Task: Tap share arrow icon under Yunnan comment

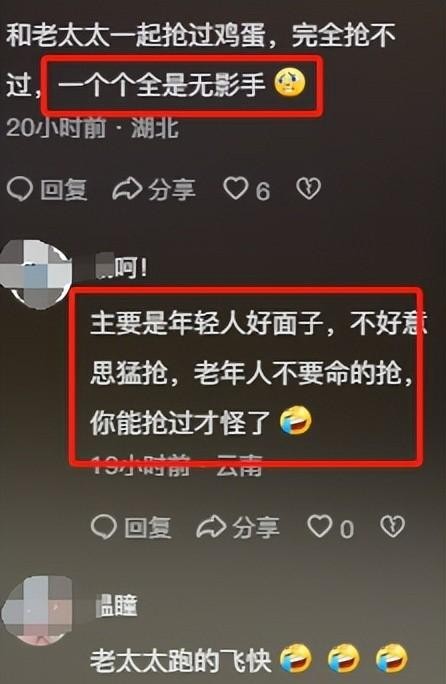Action: point(211,527)
